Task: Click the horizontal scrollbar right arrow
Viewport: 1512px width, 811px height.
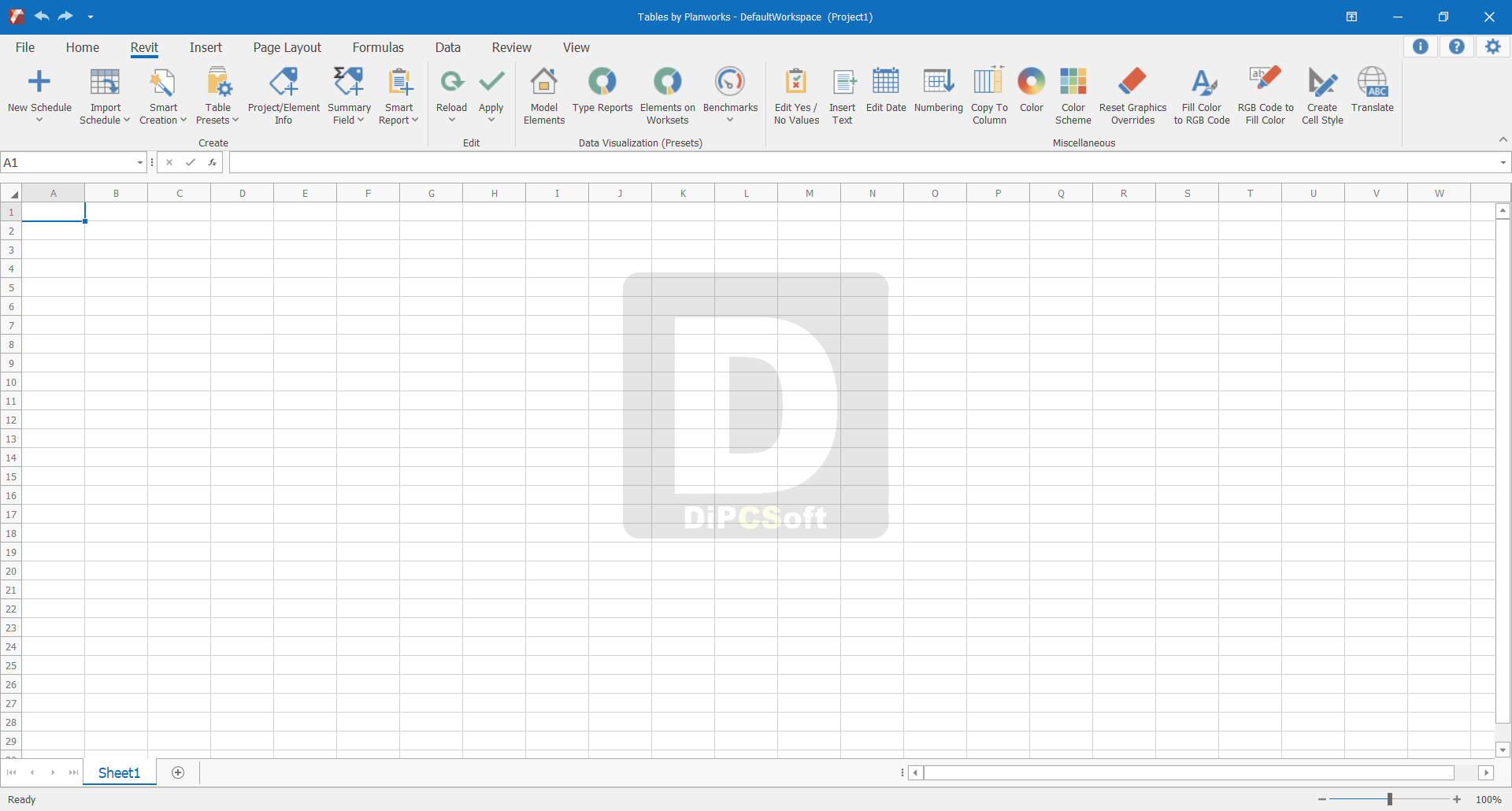Action: coord(1486,773)
